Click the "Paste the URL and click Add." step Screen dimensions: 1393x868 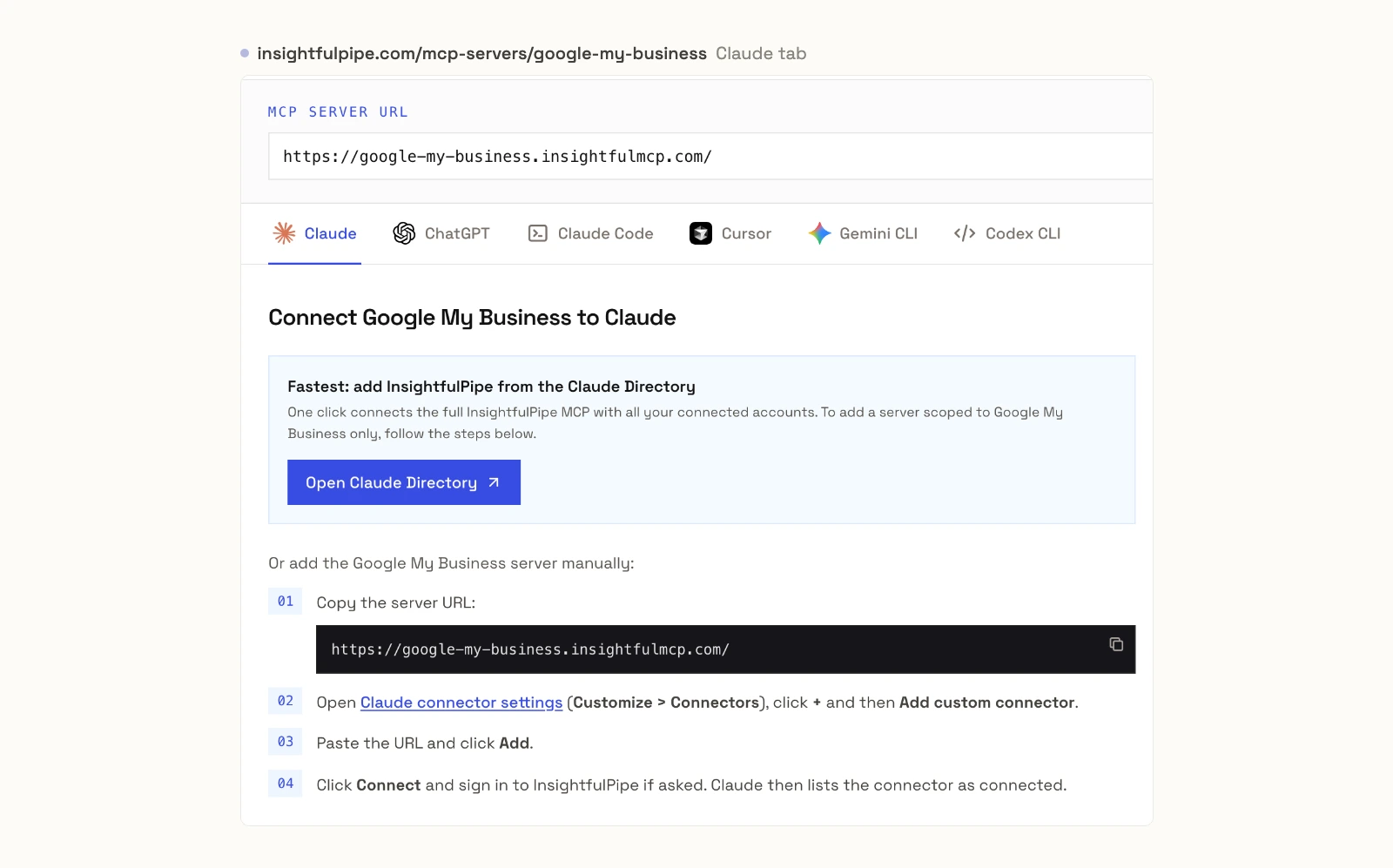(x=425, y=743)
